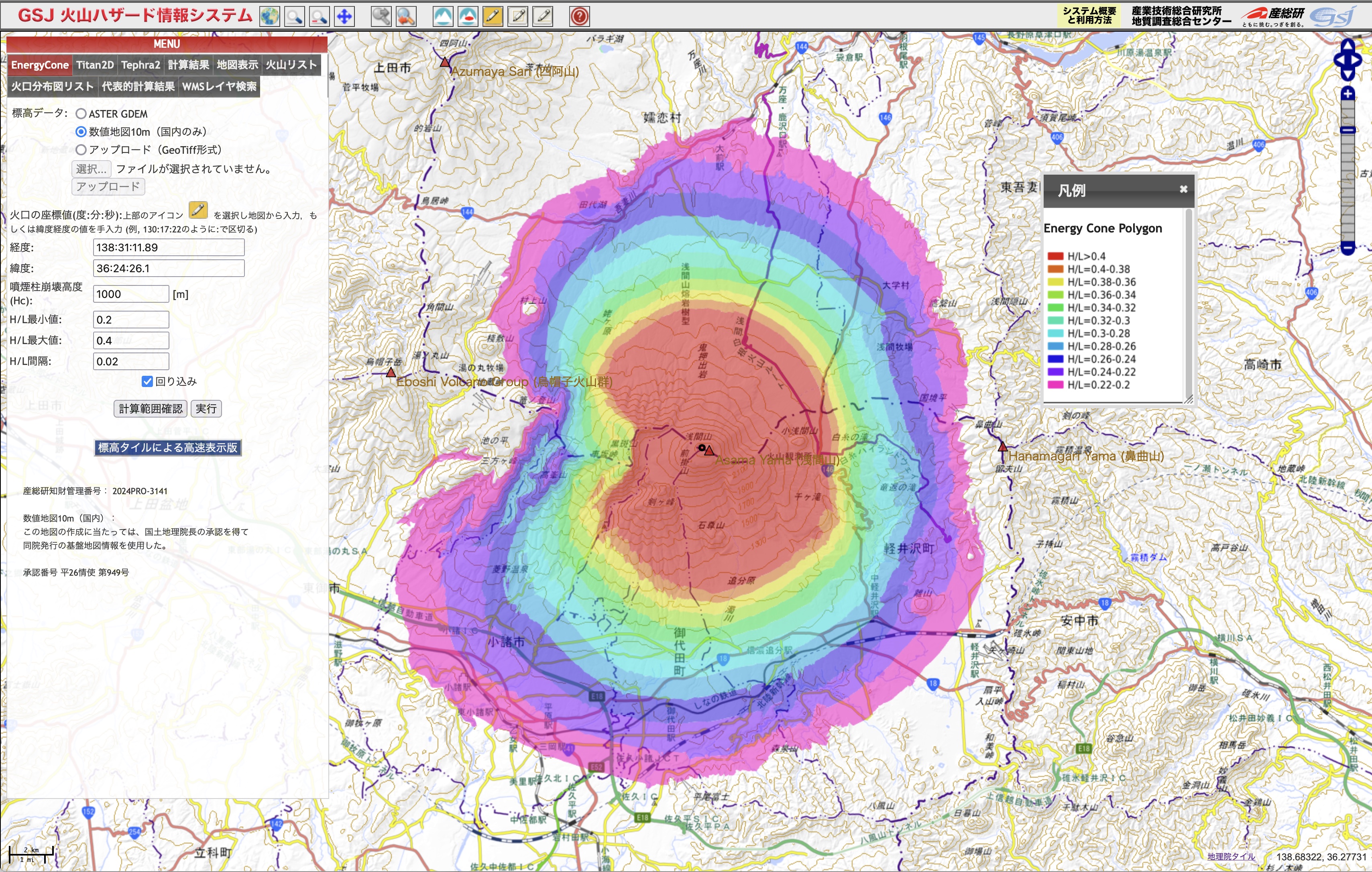Activate the blue four-arrow pan tool
The image size is (1372, 872).
[x=345, y=16]
